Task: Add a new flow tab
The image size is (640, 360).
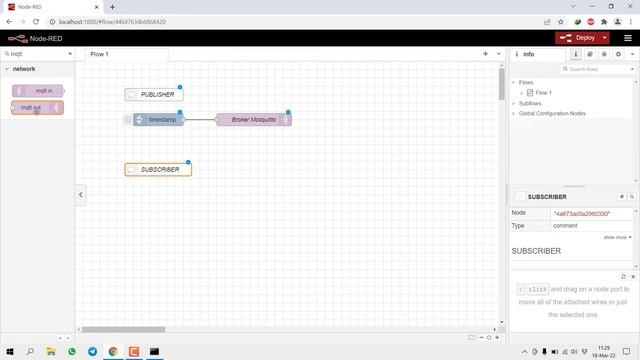Action: [485, 53]
